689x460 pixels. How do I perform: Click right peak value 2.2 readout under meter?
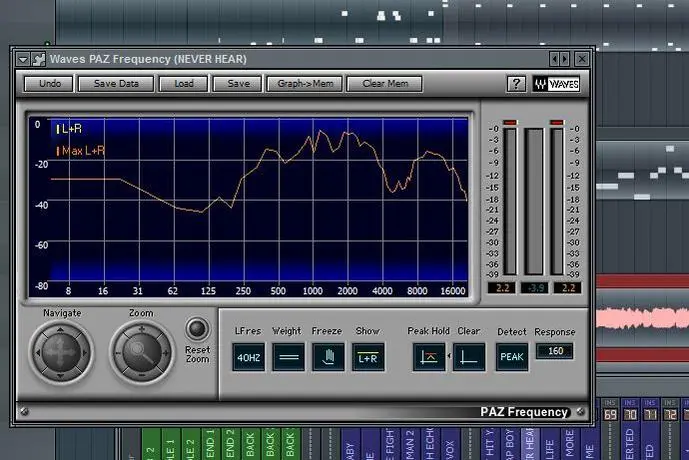click(x=568, y=288)
